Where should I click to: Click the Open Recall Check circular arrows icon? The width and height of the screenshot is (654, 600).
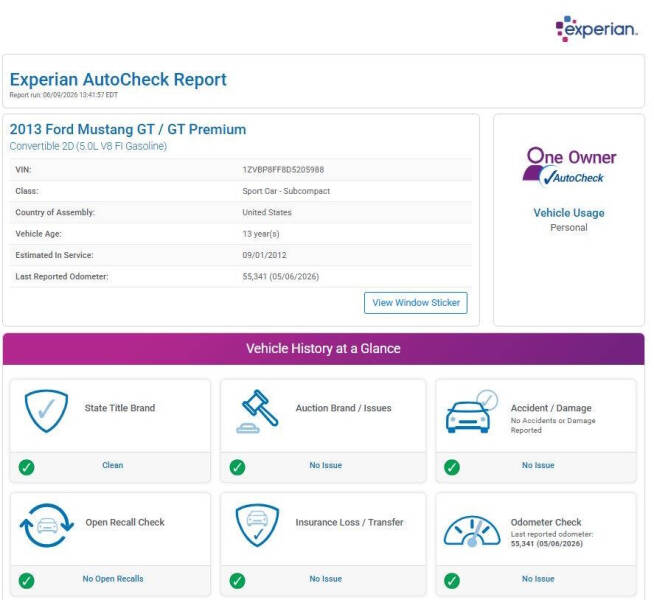click(47, 525)
